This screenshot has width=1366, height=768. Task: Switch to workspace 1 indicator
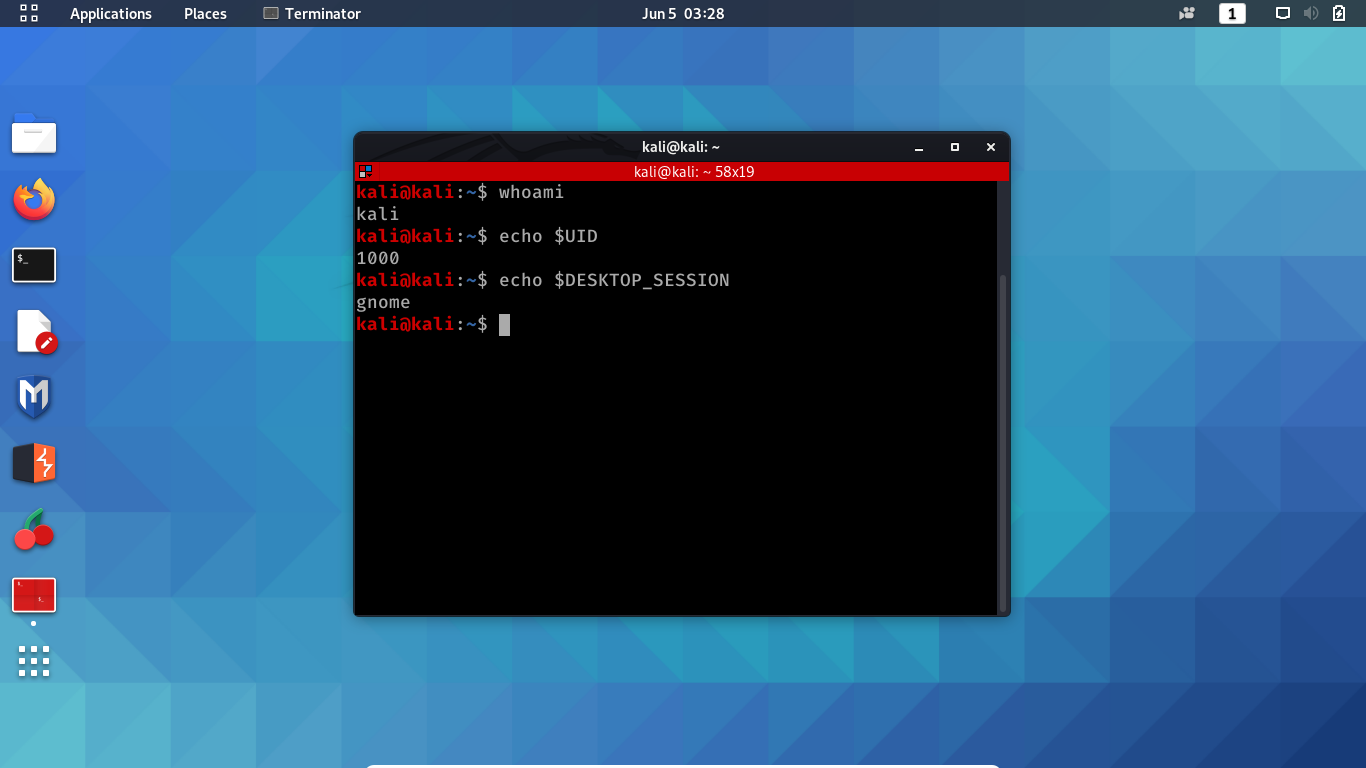(x=1232, y=13)
